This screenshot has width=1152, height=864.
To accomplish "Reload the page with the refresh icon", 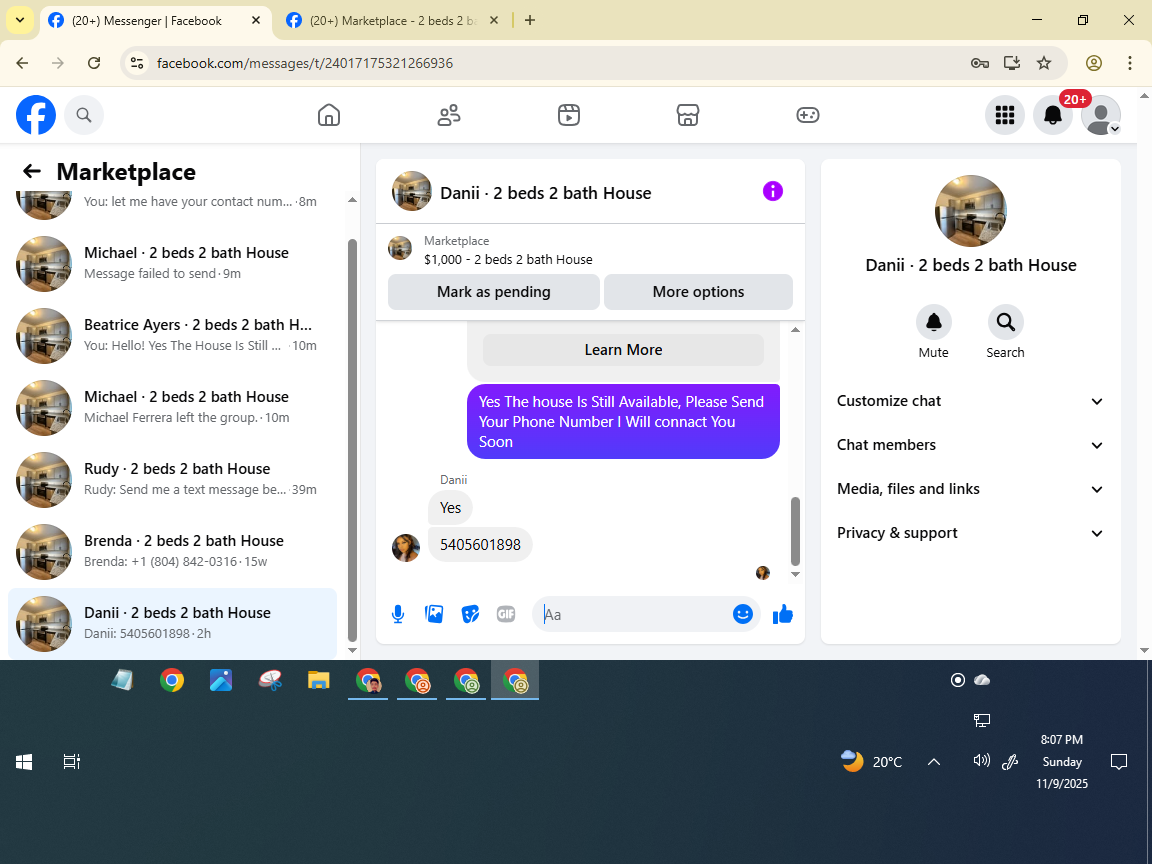I will click(x=94, y=63).
